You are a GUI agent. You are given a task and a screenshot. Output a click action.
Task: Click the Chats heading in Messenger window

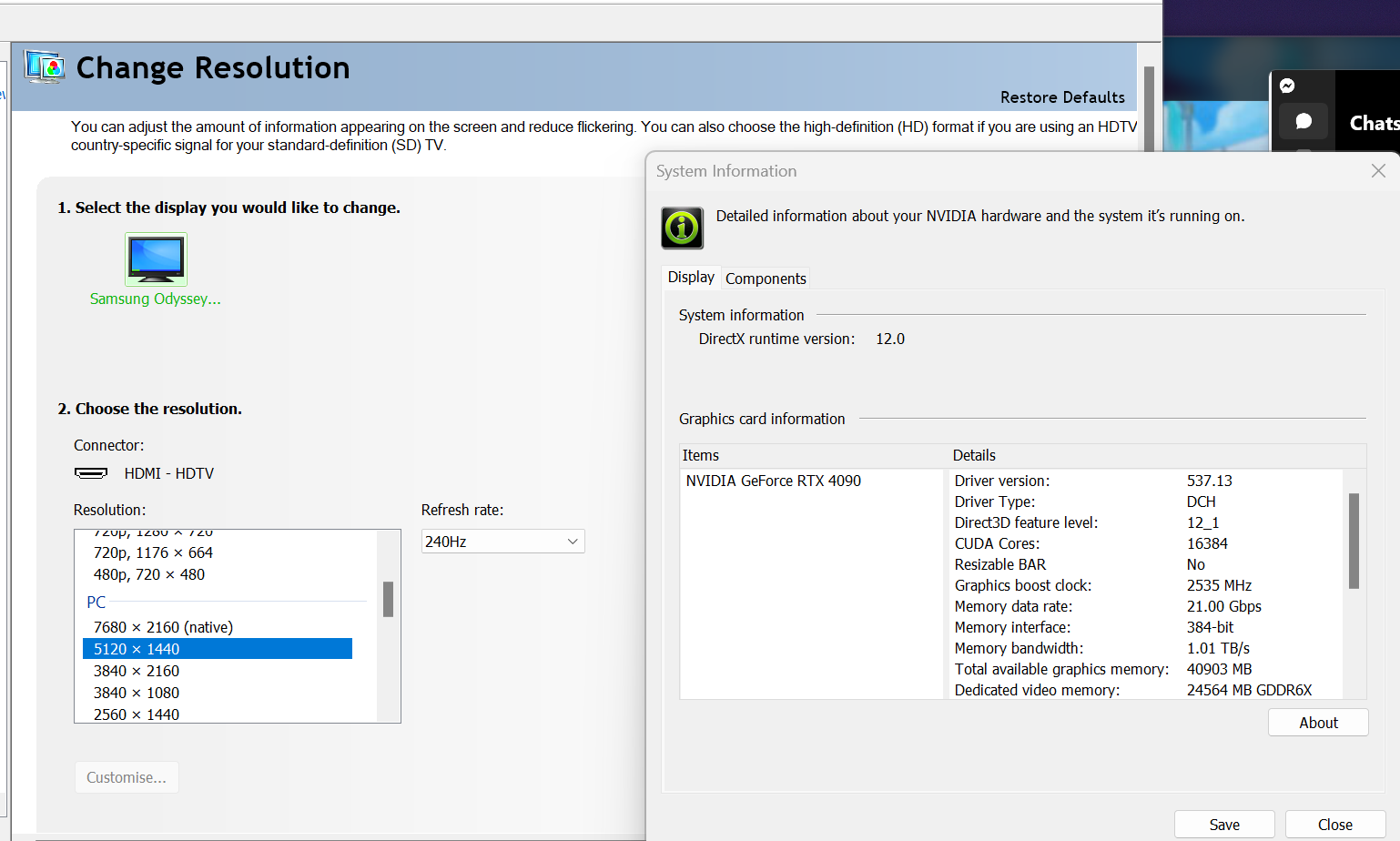pyautogui.click(x=1375, y=123)
